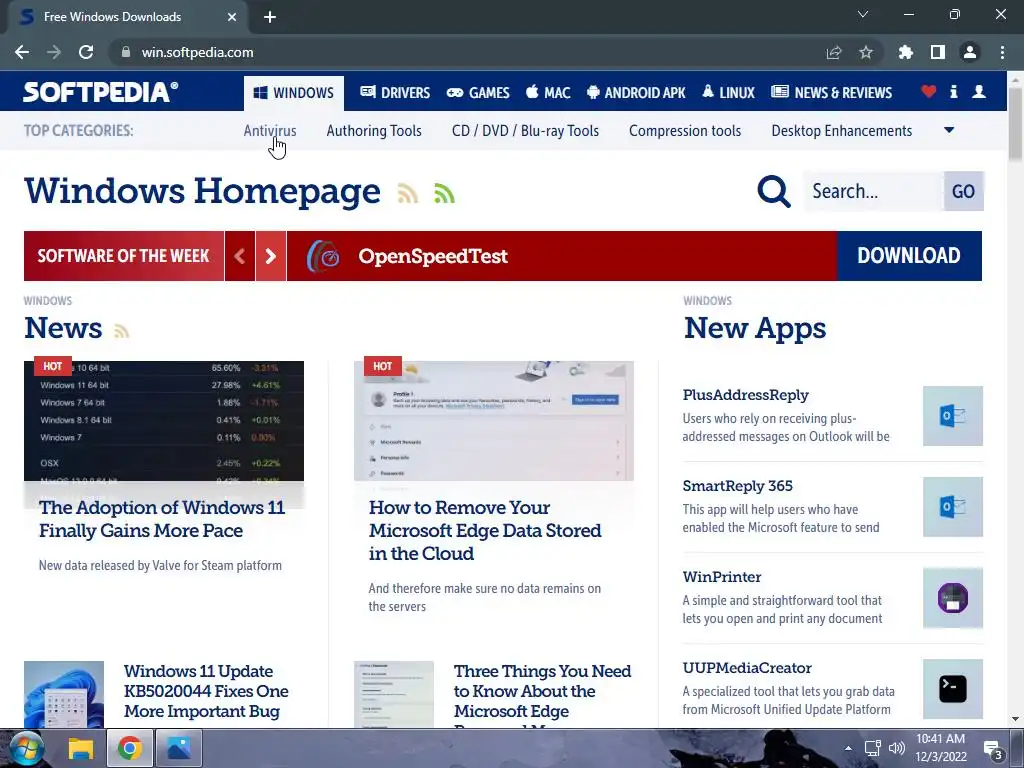Open the PlusAddressReply Outlook icon

click(953, 416)
